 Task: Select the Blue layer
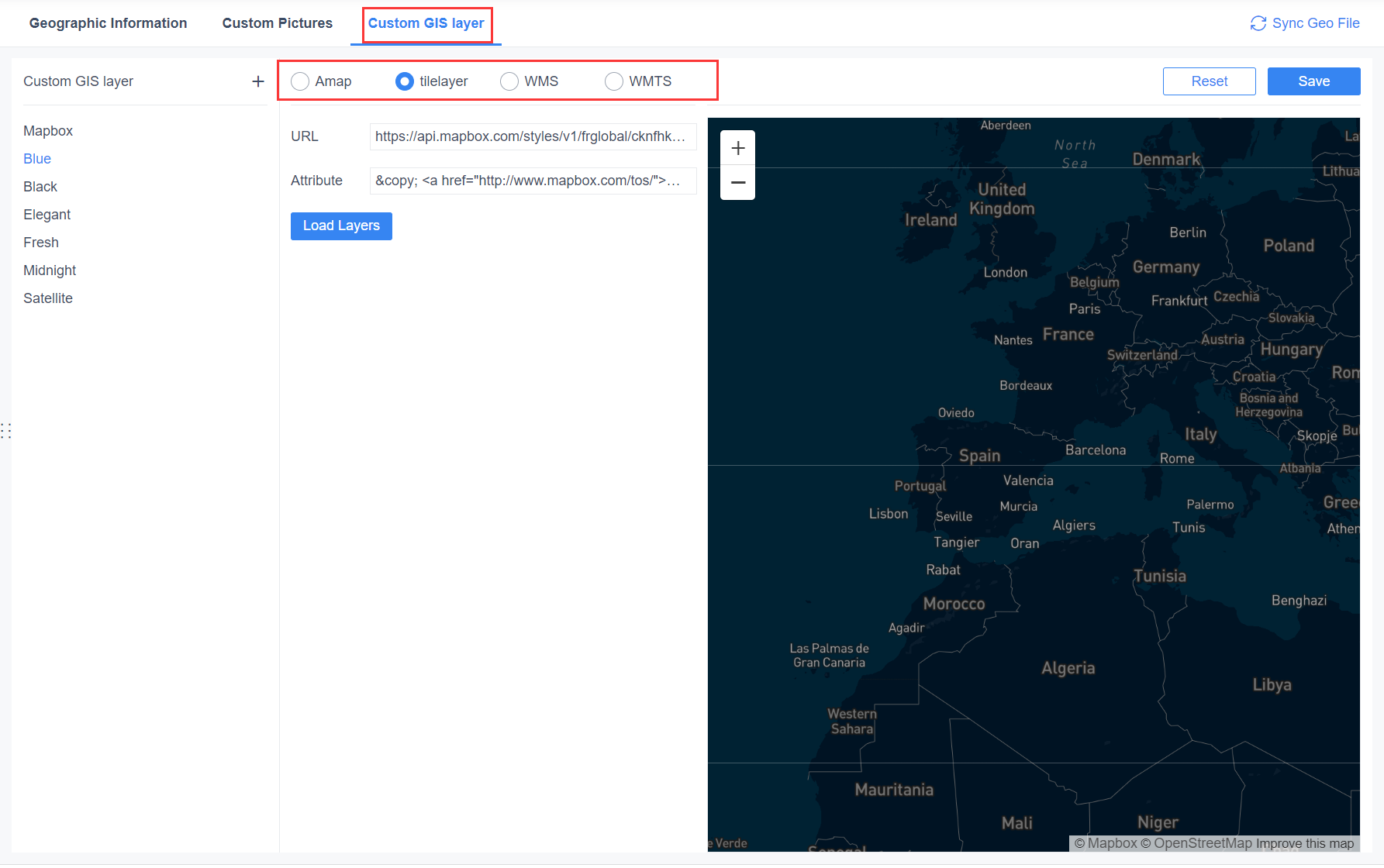click(x=37, y=159)
